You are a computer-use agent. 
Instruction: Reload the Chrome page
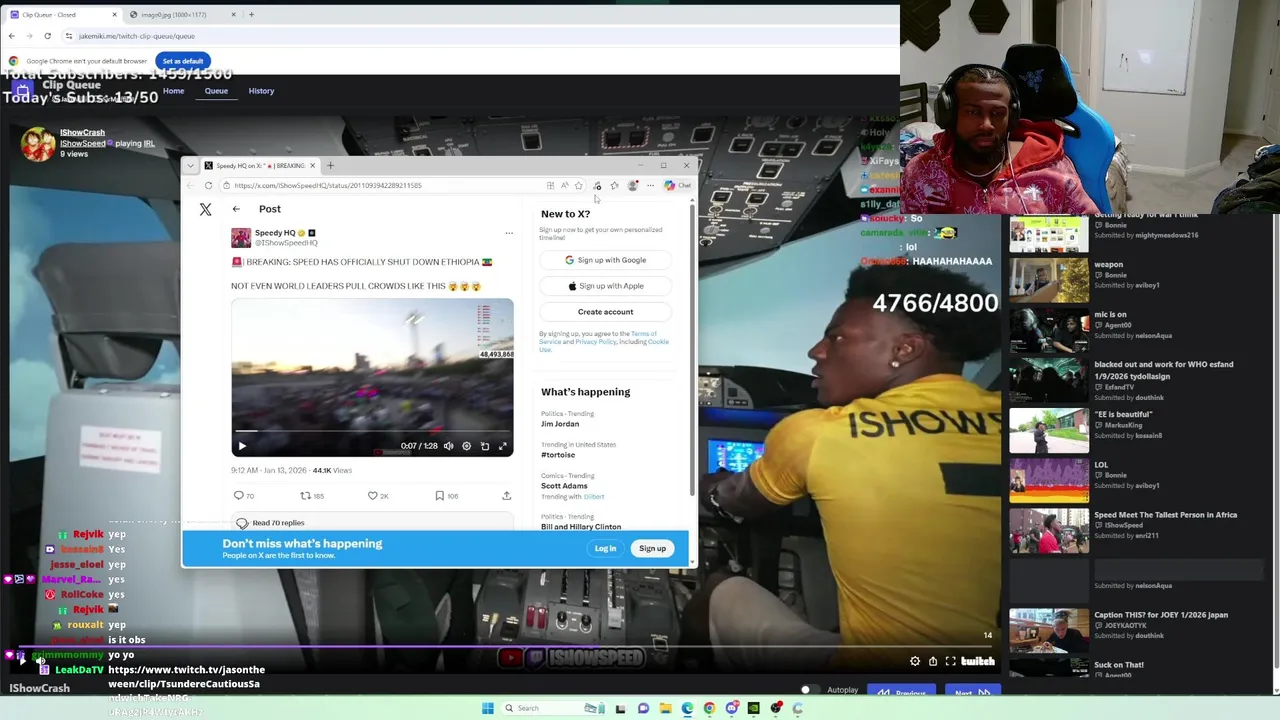47,36
